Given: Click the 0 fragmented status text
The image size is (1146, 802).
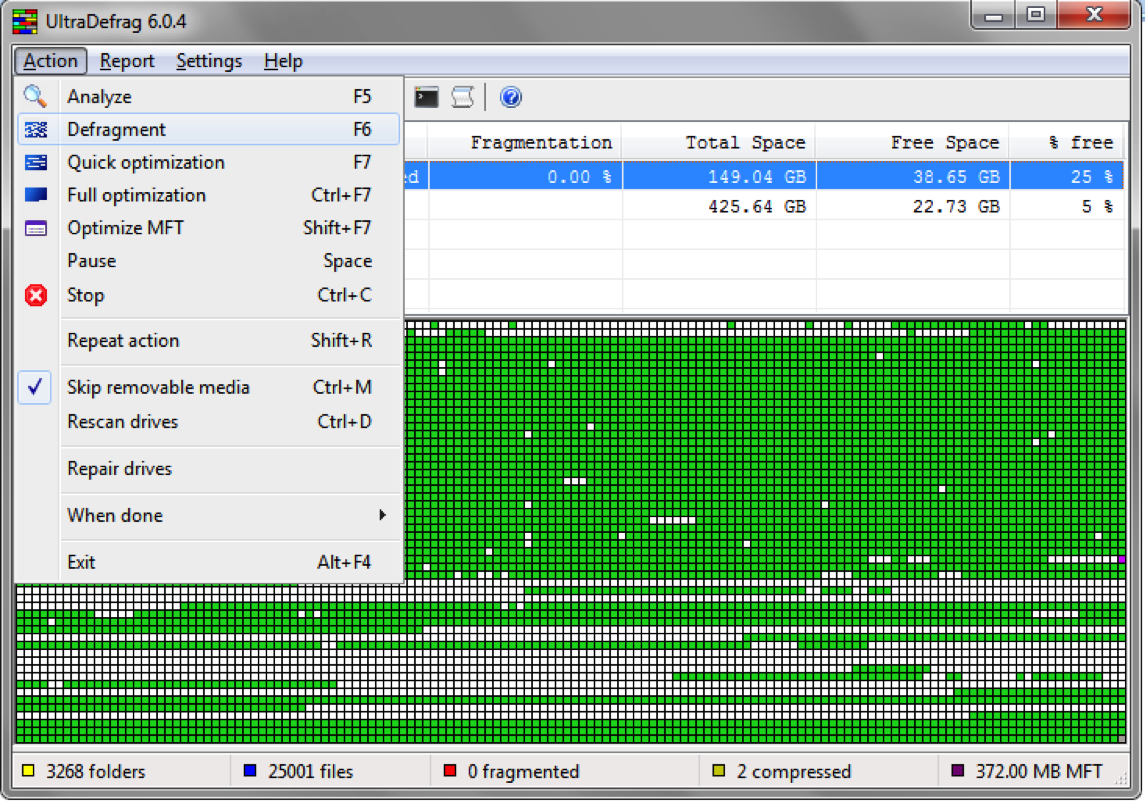Looking at the screenshot, I should (523, 771).
